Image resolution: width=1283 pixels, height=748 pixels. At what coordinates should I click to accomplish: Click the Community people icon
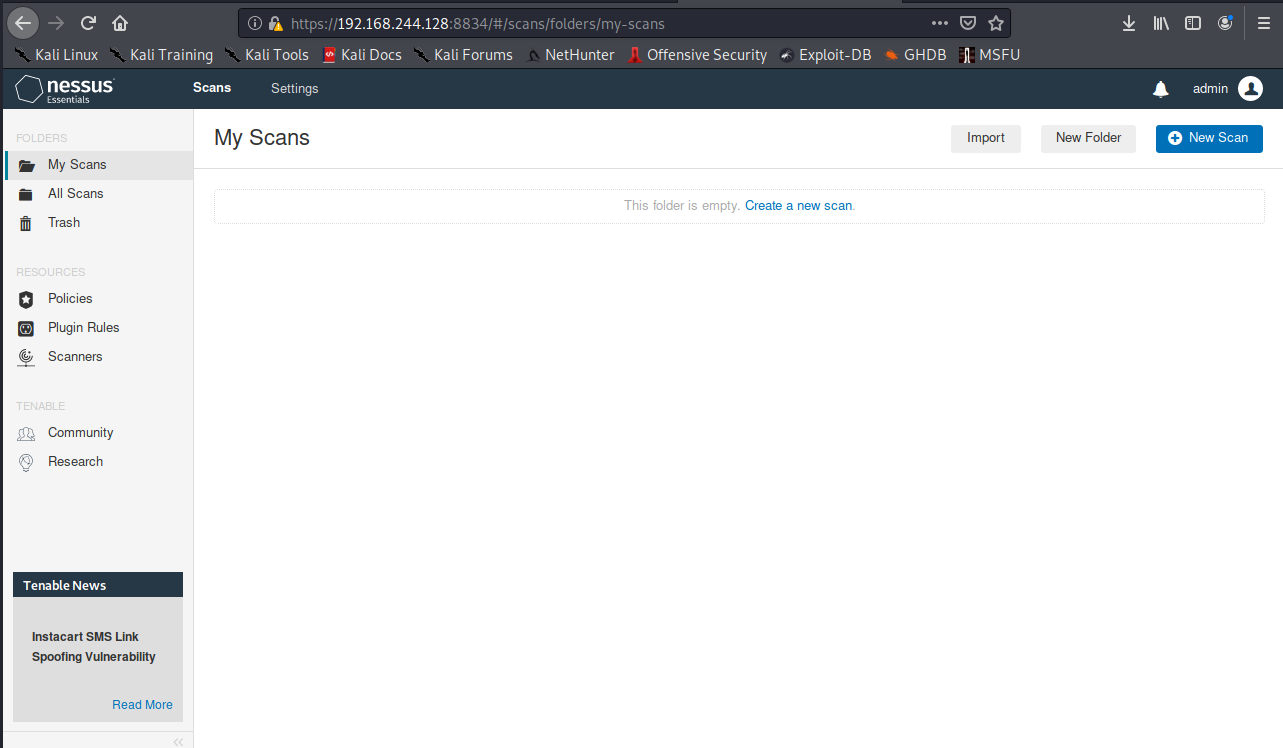click(26, 433)
